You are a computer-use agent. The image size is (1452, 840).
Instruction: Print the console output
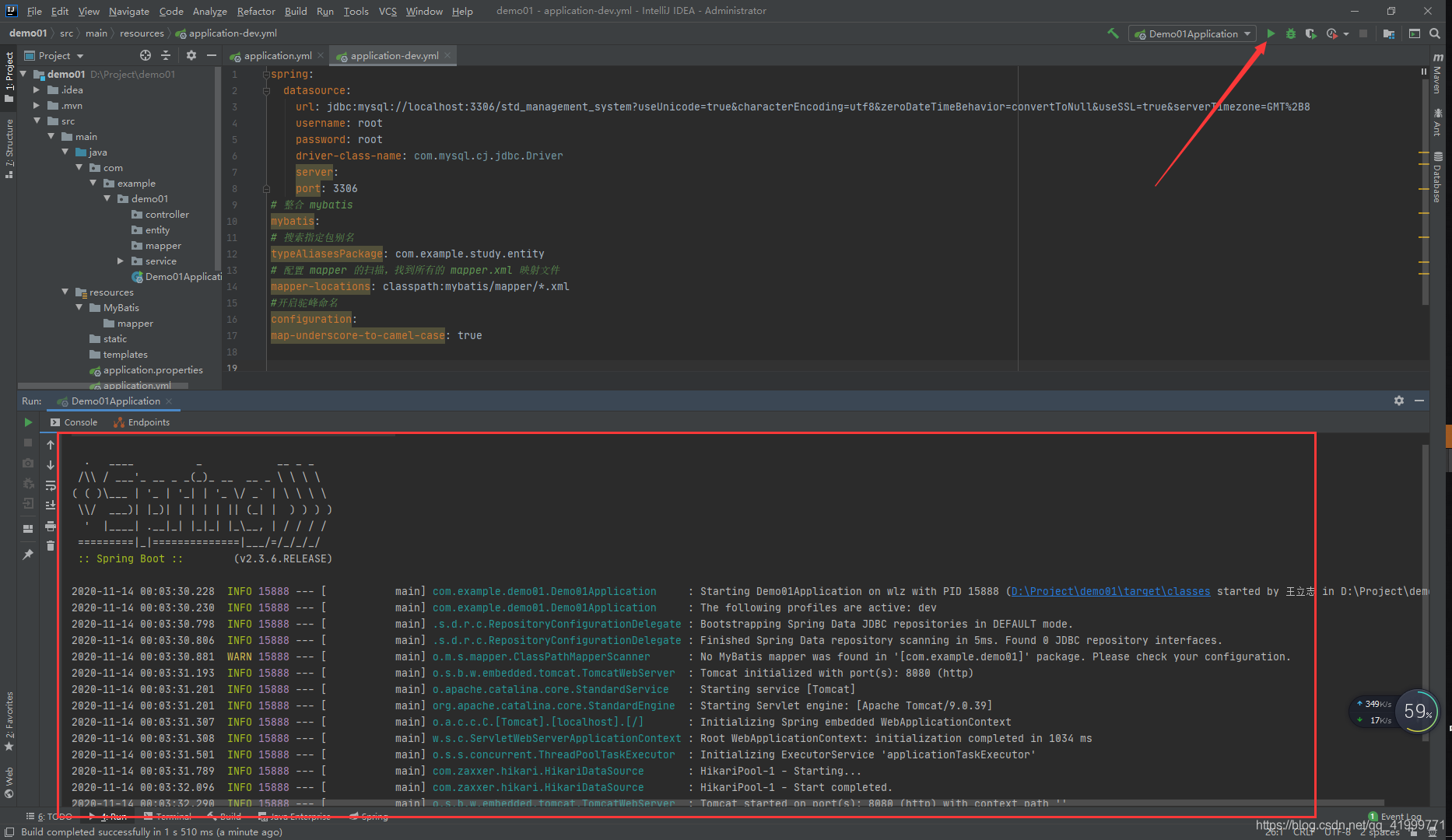coord(51,526)
